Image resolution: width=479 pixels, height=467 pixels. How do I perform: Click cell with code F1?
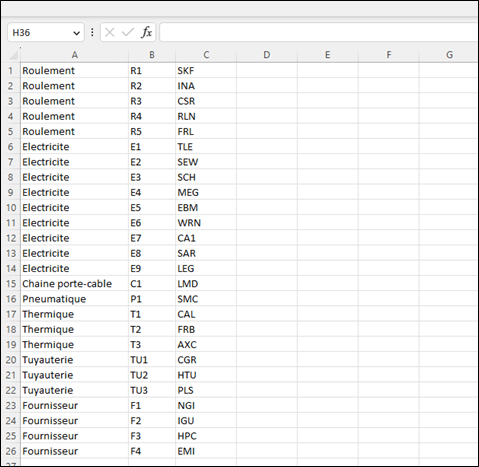[152, 405]
